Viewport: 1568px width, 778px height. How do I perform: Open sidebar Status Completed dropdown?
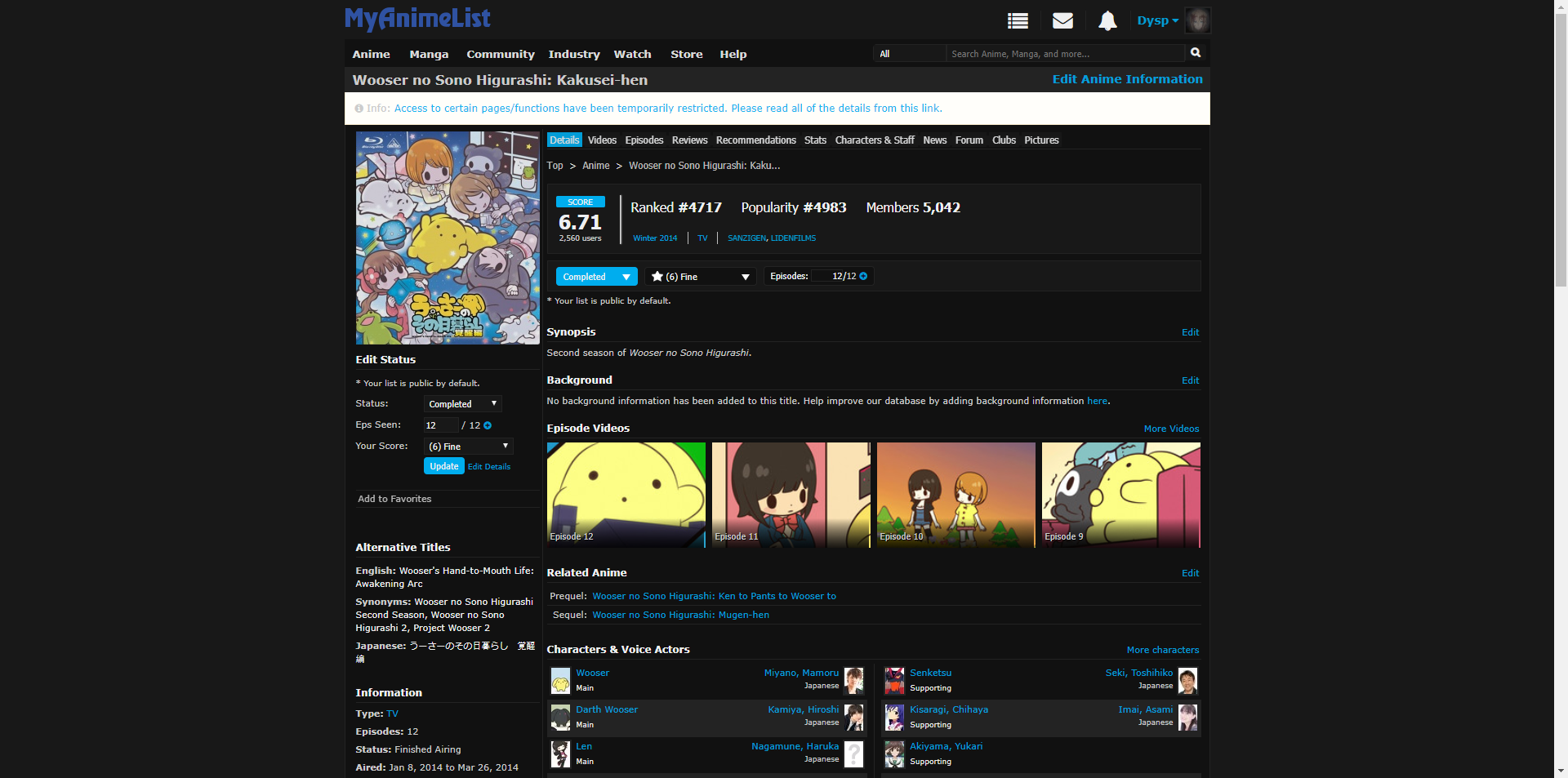[x=462, y=404]
